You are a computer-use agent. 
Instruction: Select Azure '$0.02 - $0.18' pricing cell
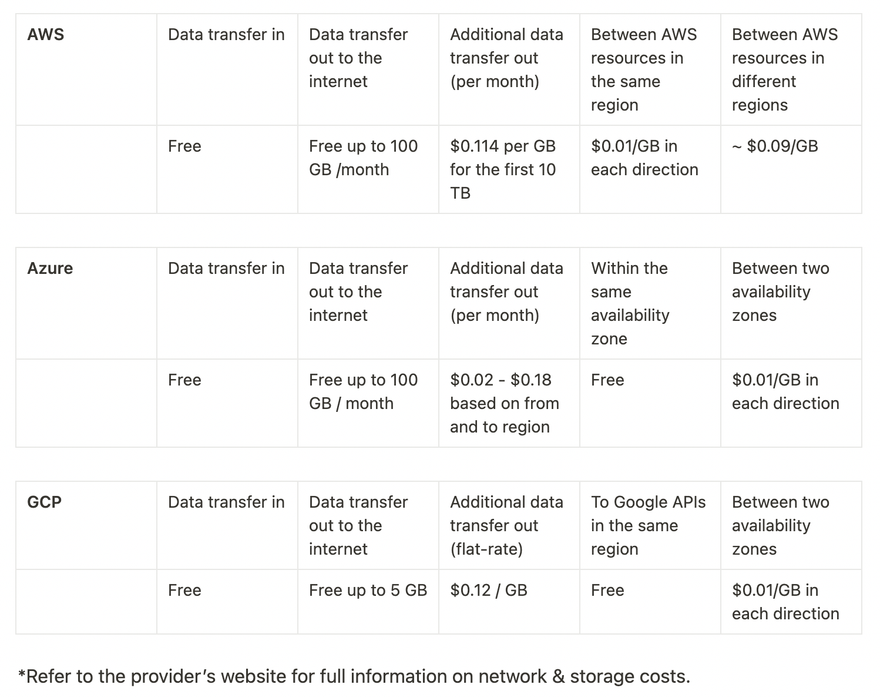pos(509,403)
